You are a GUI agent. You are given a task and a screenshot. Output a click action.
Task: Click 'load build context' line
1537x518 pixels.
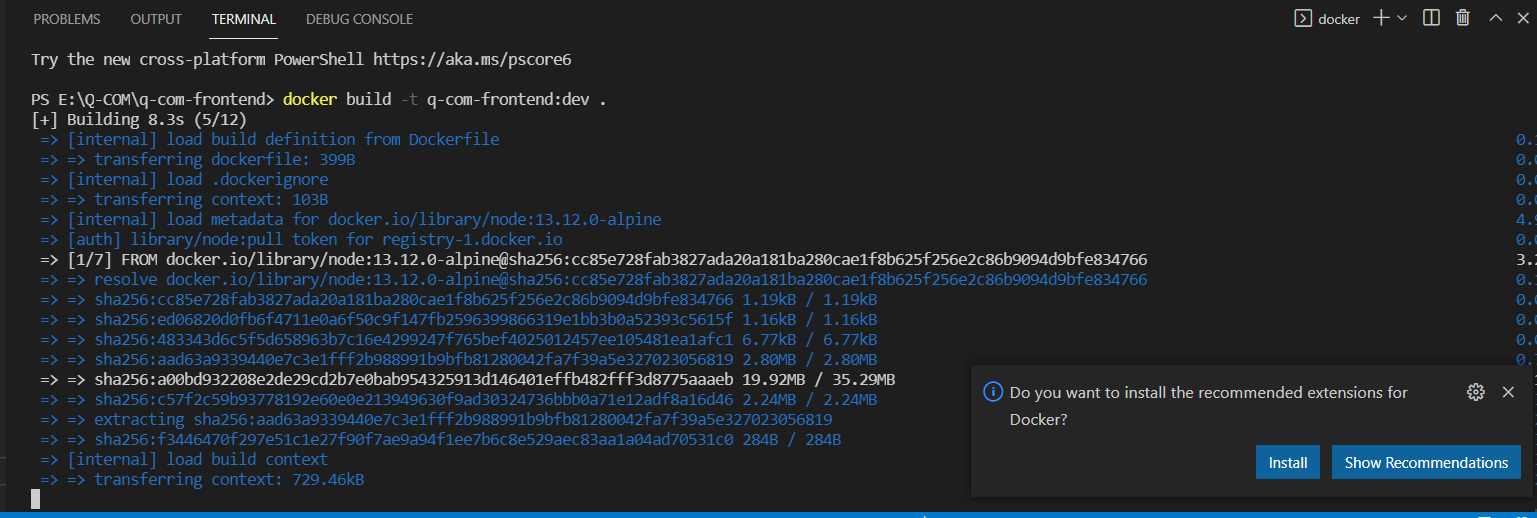coord(184,459)
